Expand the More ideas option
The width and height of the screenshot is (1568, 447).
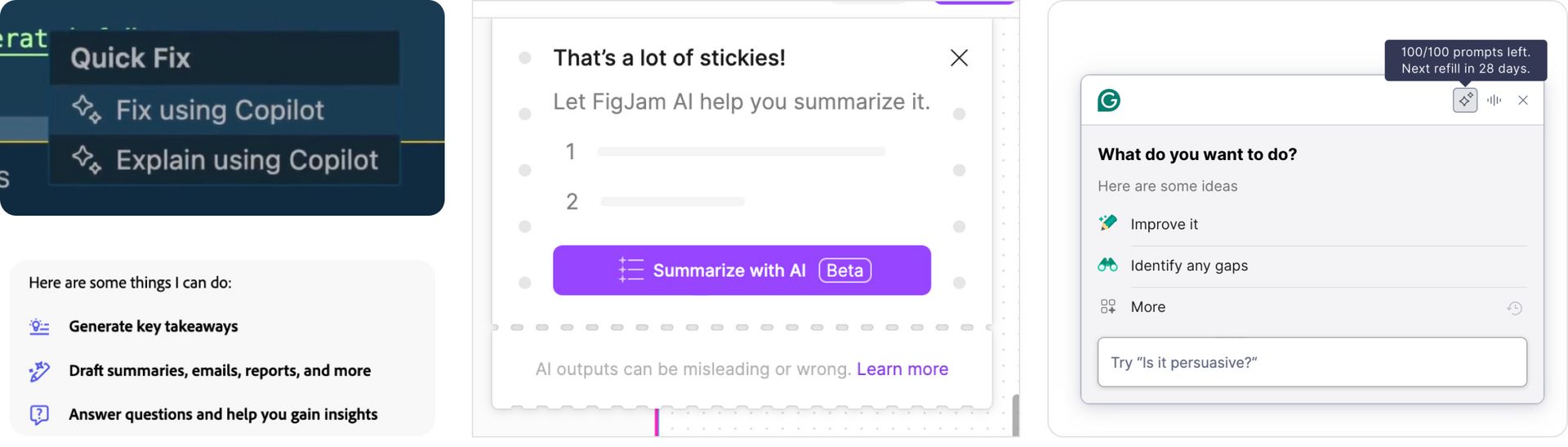[1147, 307]
